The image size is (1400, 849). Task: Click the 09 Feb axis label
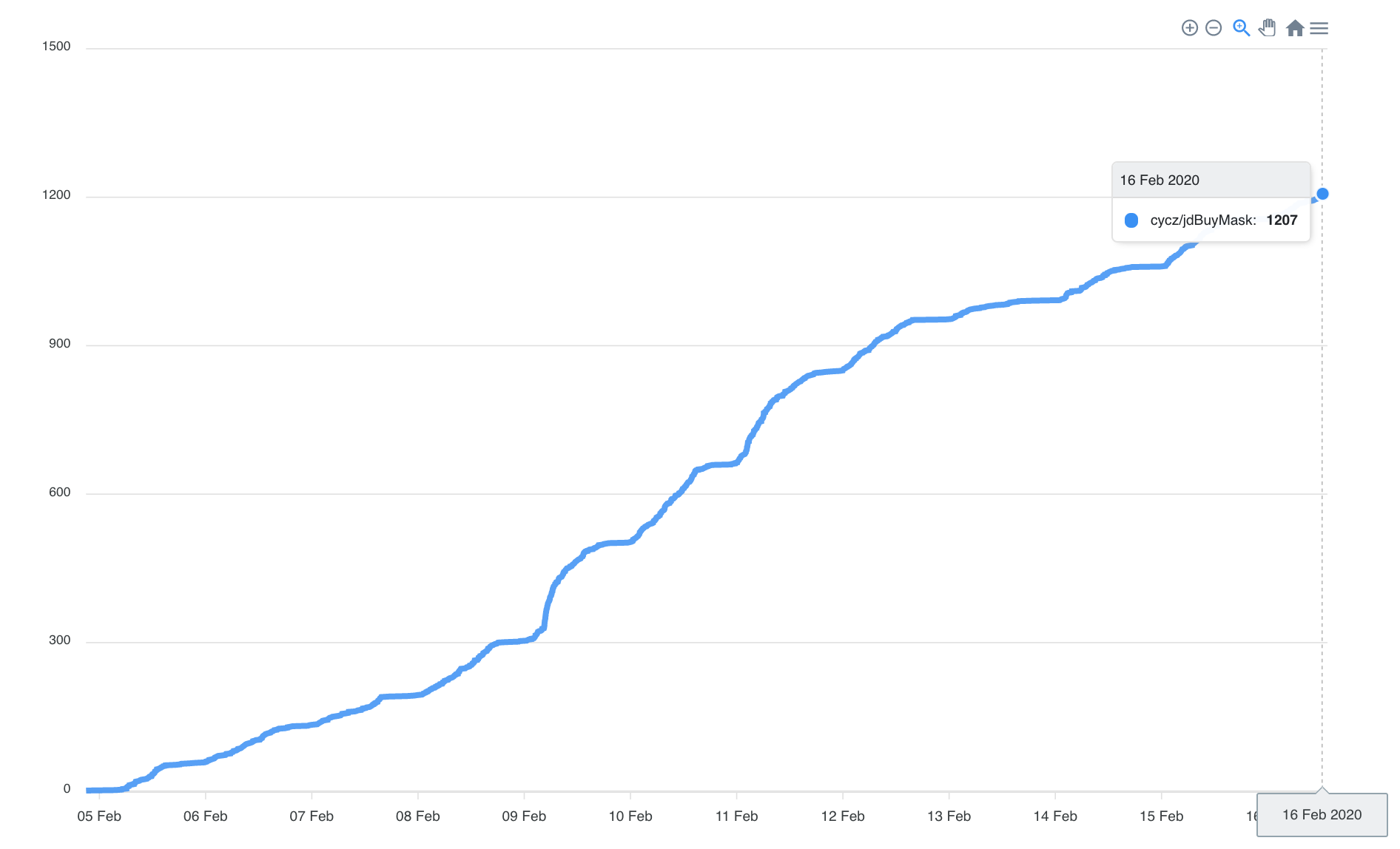click(x=524, y=816)
